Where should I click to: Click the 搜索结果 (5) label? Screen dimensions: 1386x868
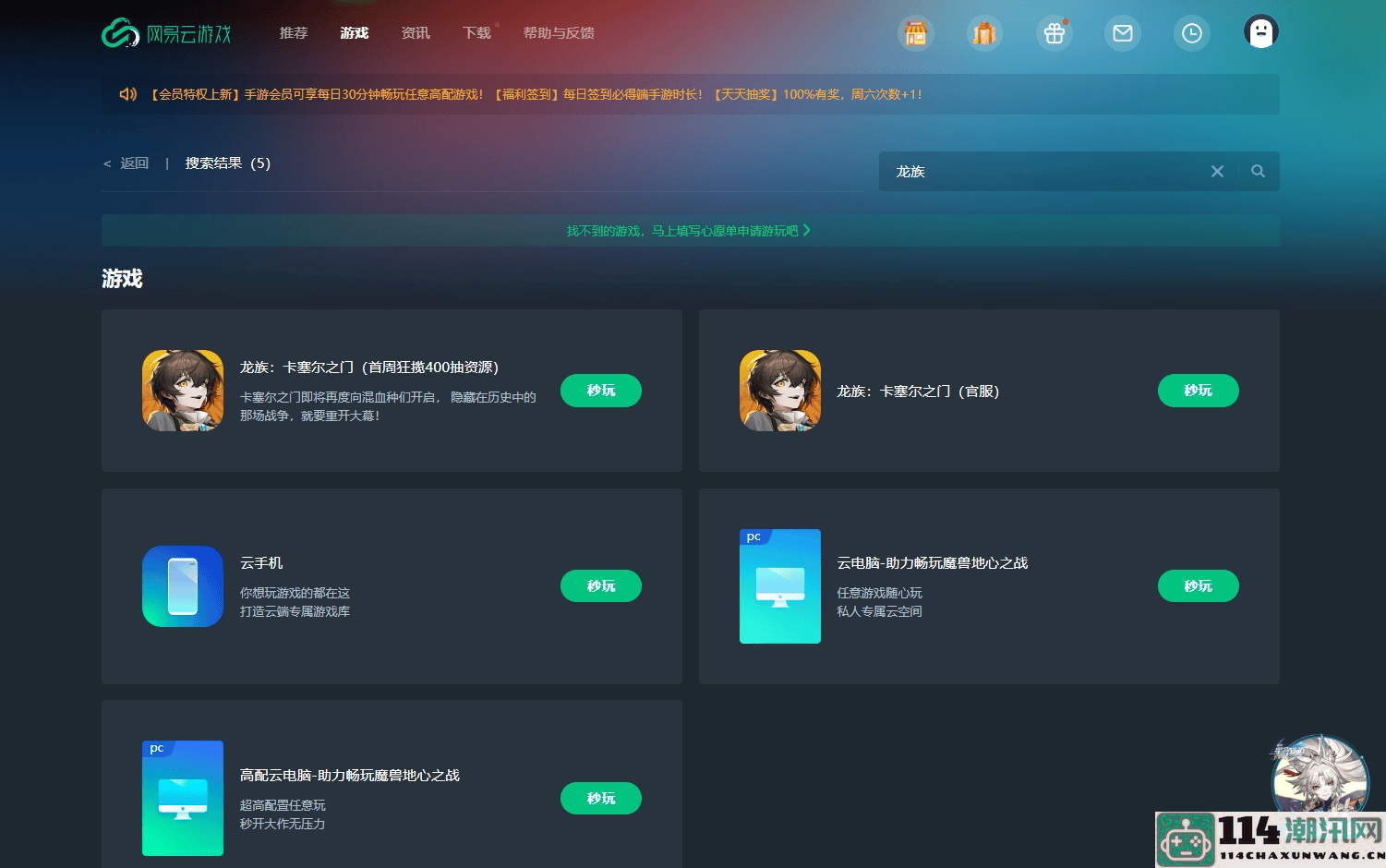228,163
